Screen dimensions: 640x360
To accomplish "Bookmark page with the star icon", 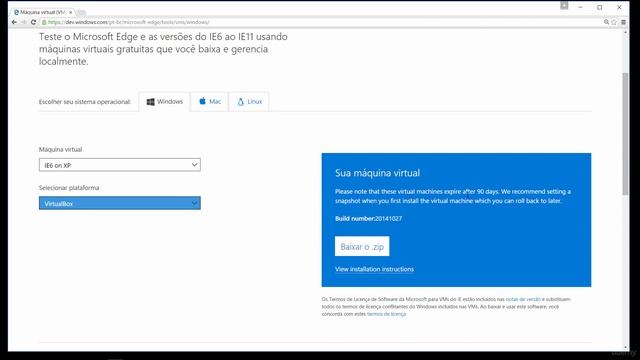I will 614,22.
